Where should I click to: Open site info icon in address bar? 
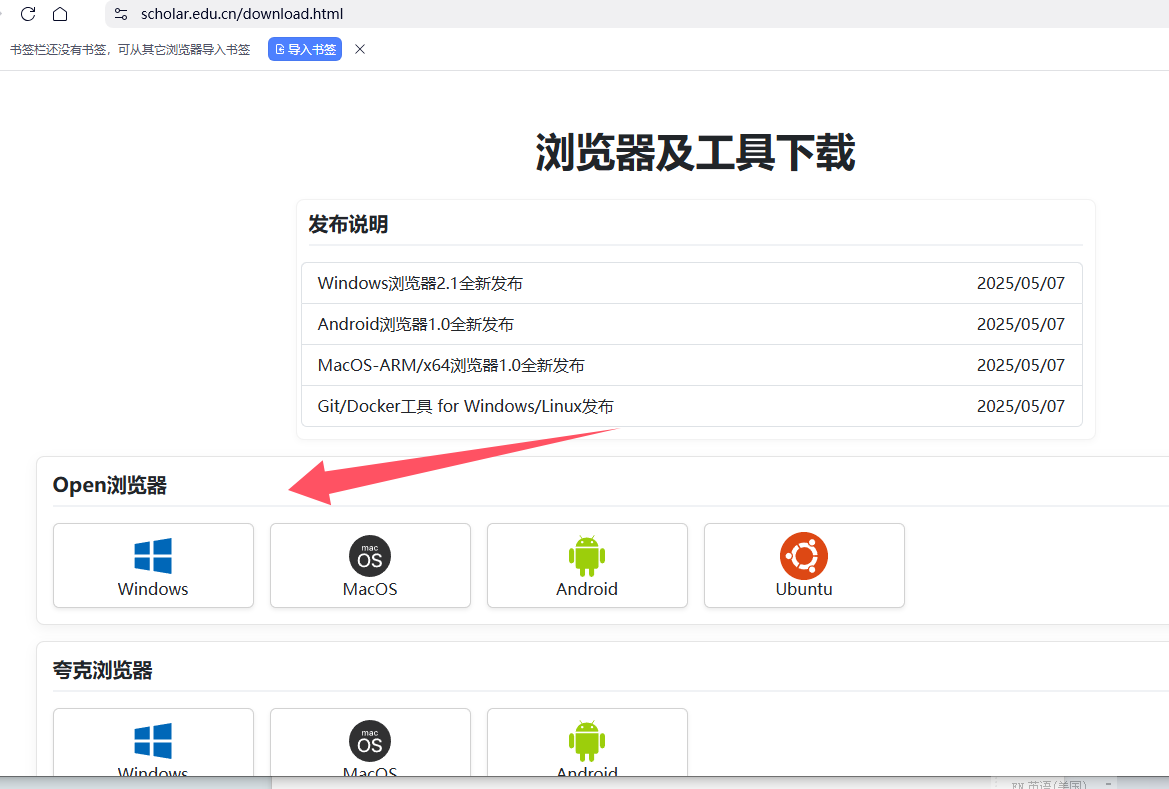pos(121,14)
